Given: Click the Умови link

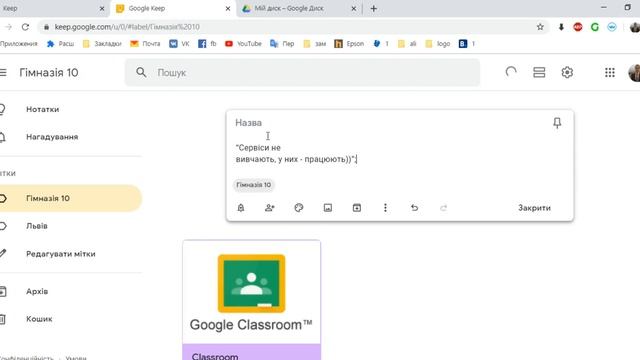Looking at the screenshot, I should (x=76, y=358).
